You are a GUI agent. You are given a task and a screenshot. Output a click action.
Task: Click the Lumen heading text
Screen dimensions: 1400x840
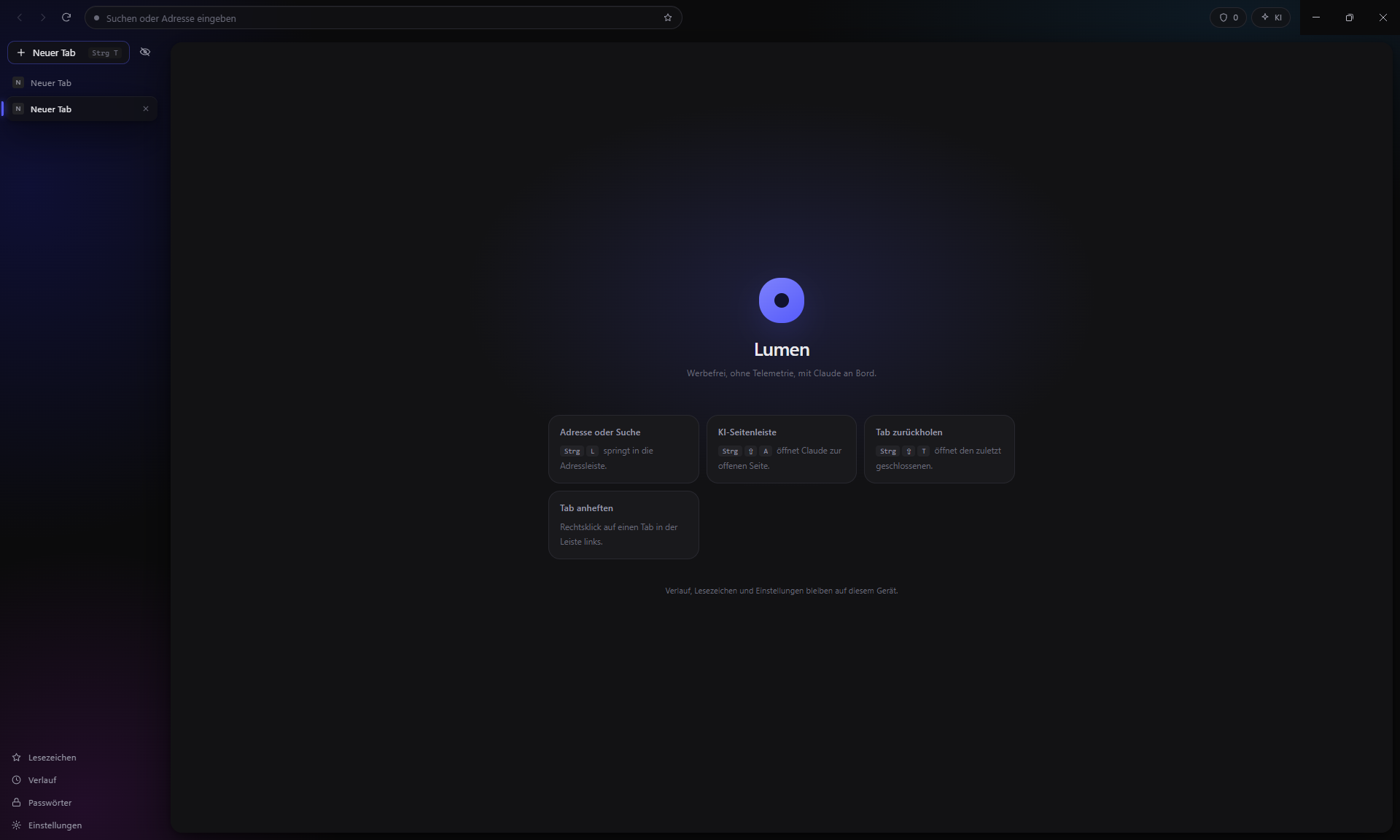coord(782,350)
